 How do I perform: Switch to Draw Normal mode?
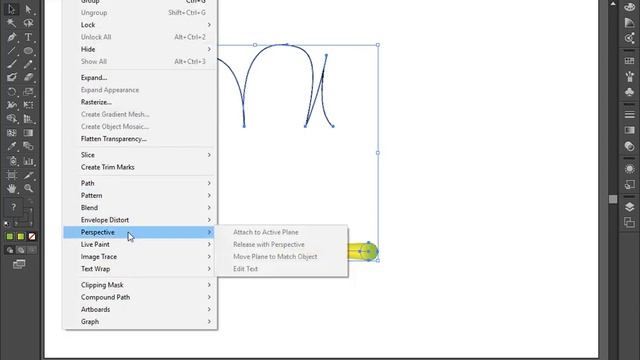[10, 250]
